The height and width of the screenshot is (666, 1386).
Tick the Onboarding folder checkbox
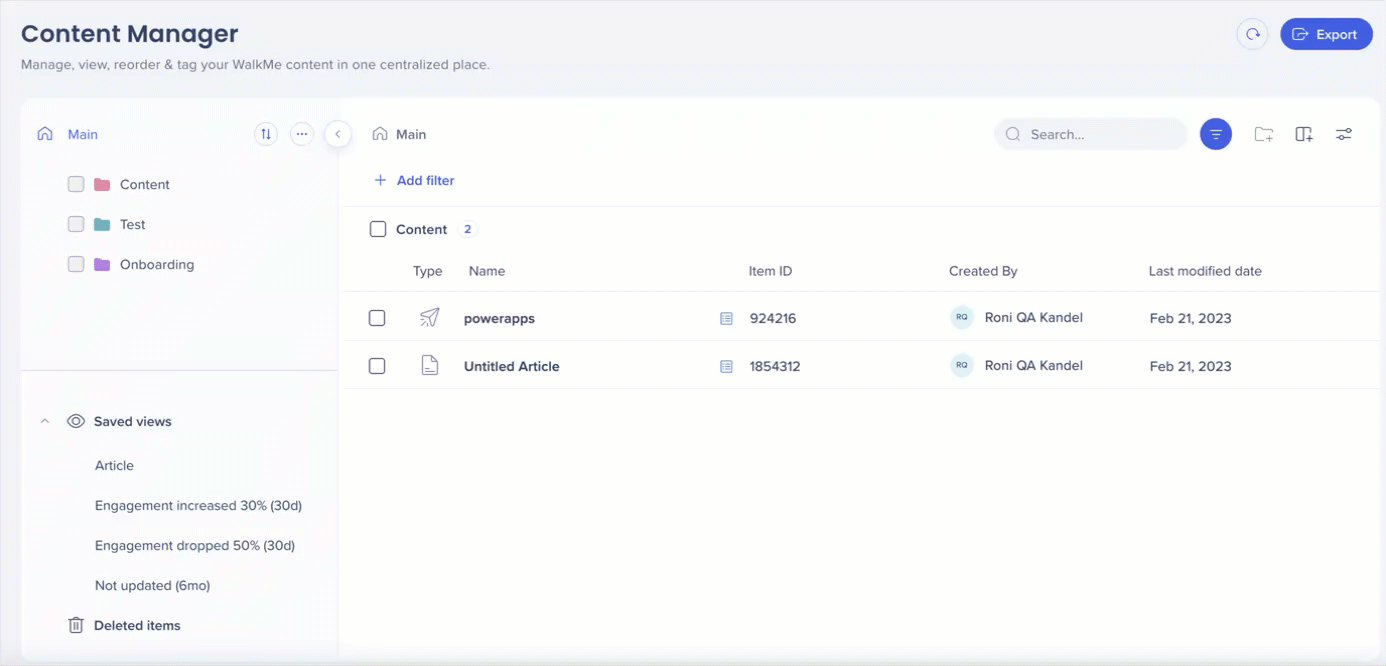(x=76, y=264)
